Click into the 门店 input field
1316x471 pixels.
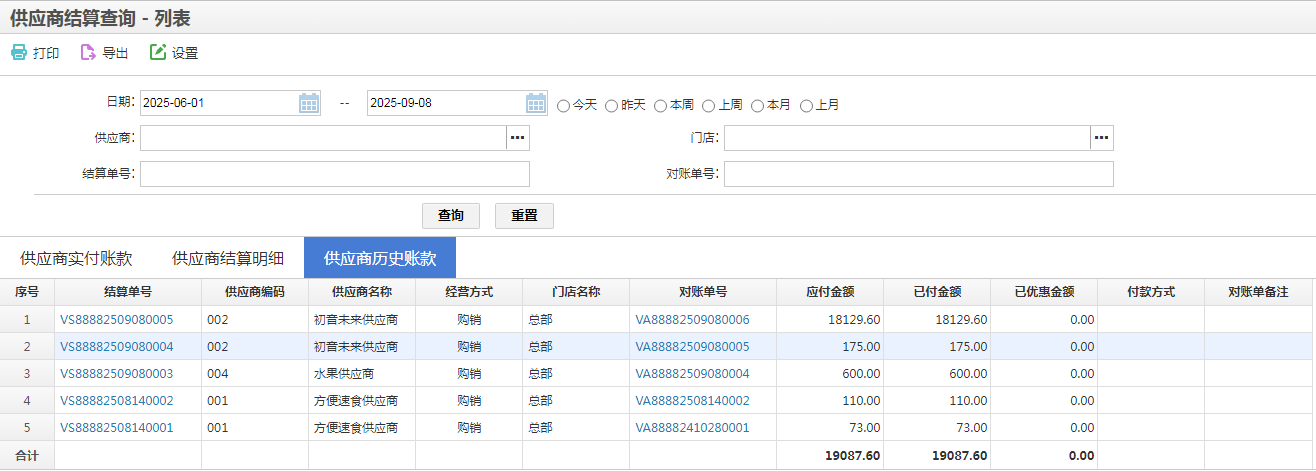pyautogui.click(x=907, y=138)
